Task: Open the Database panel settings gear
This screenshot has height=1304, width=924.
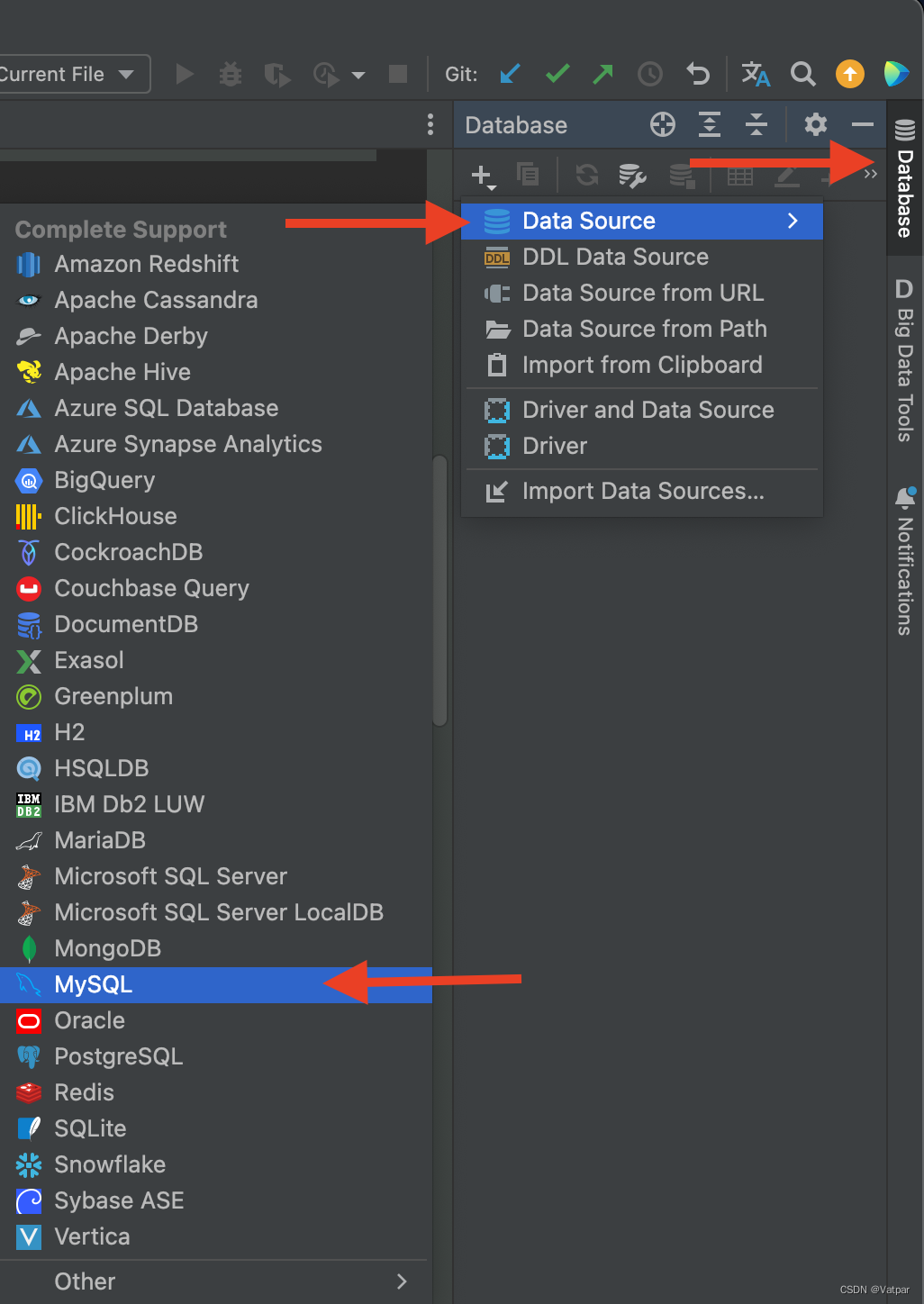Action: 815,124
